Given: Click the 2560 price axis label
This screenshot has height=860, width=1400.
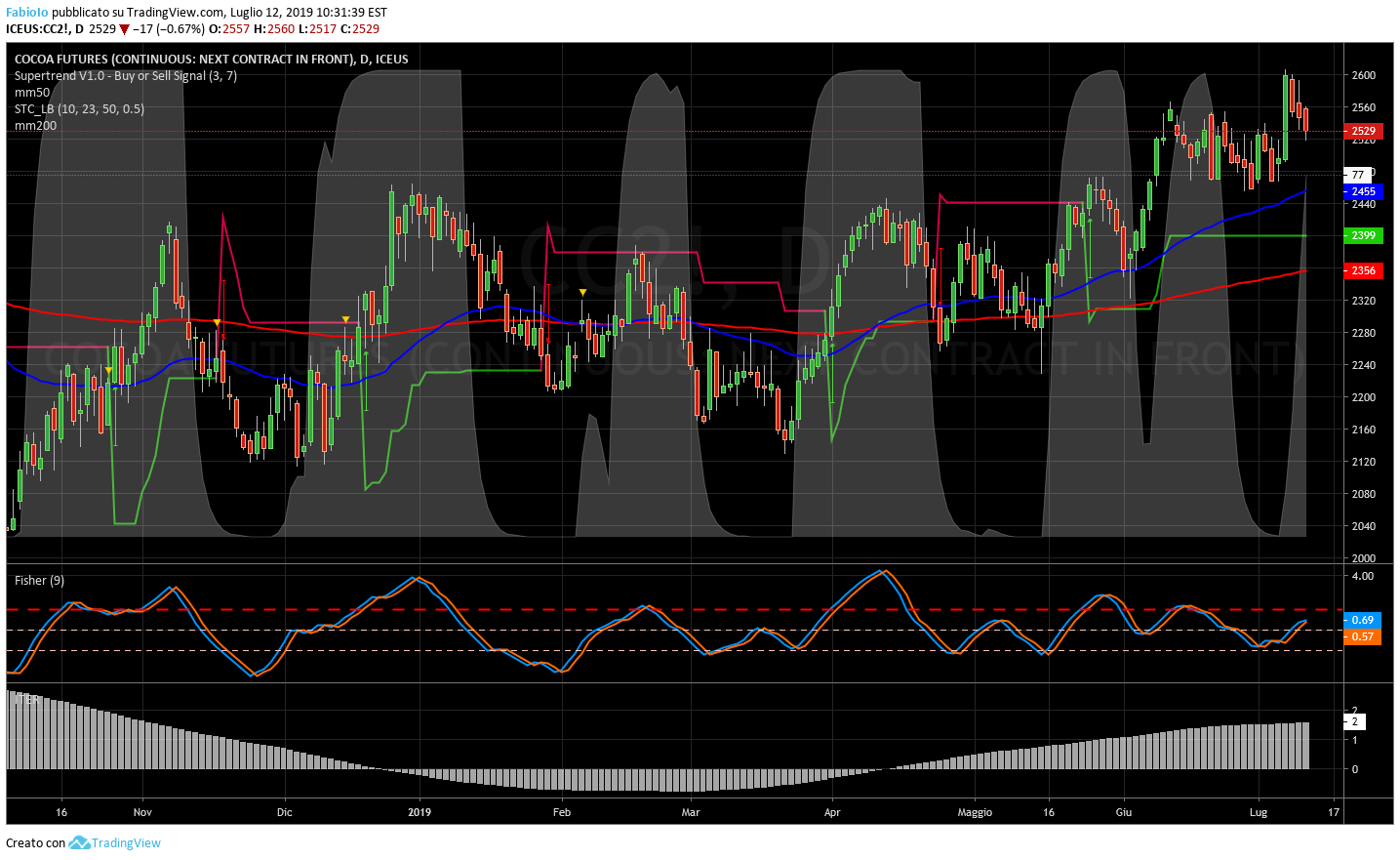Looking at the screenshot, I should 1364,107.
